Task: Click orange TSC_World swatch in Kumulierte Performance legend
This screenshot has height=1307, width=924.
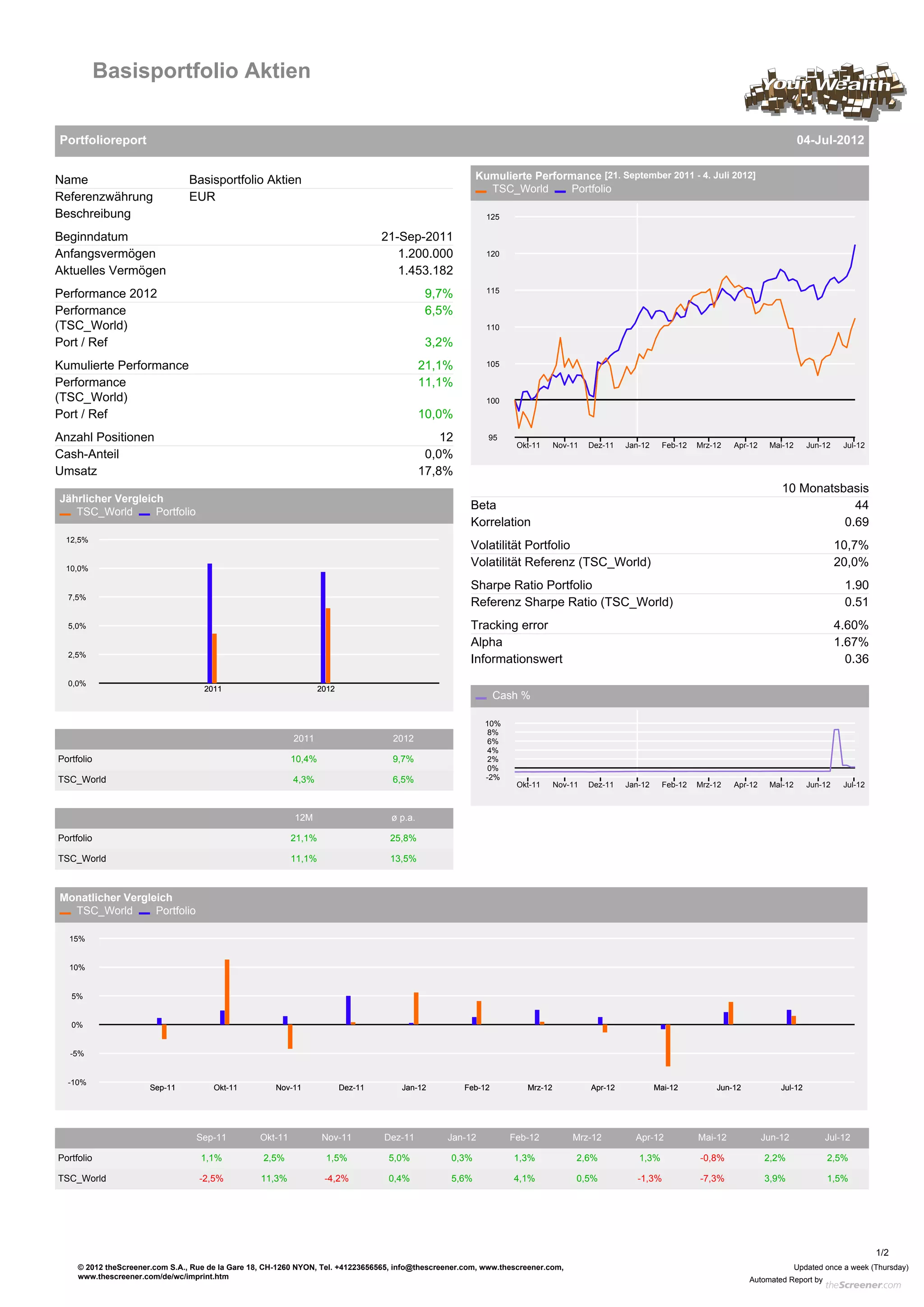Action: [x=481, y=192]
